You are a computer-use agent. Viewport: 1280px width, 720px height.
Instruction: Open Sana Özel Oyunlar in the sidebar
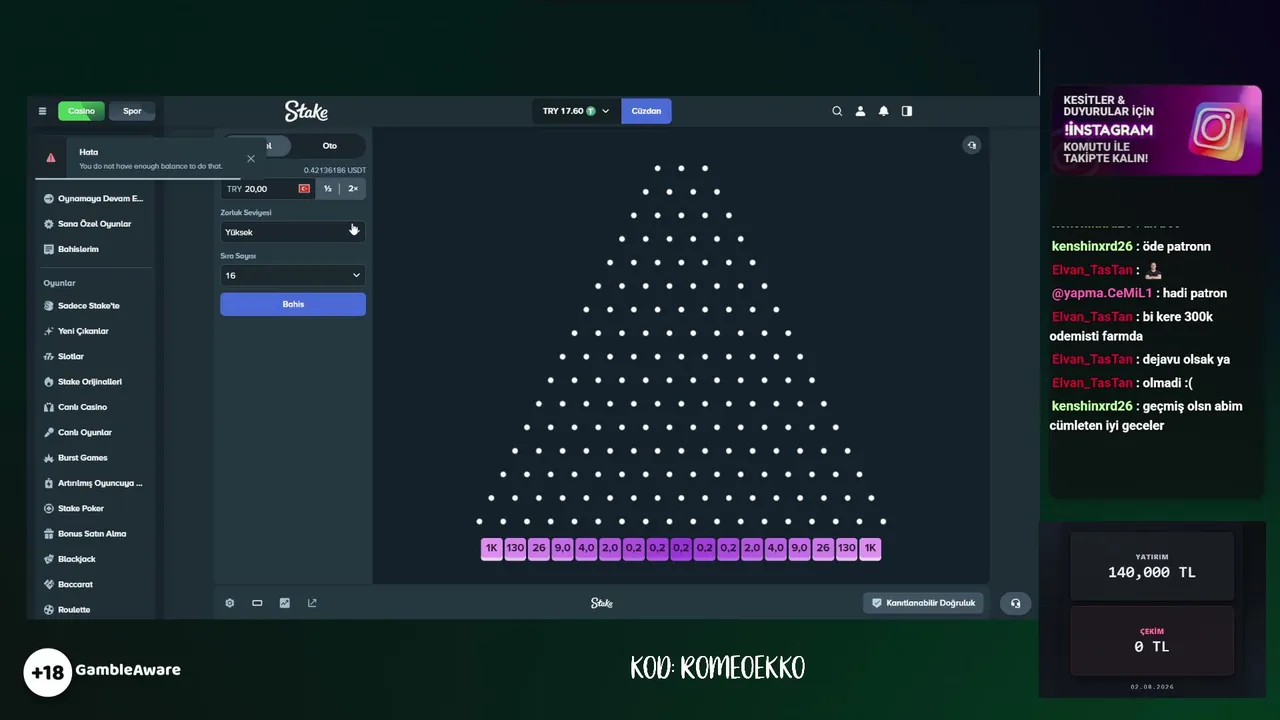(x=94, y=224)
